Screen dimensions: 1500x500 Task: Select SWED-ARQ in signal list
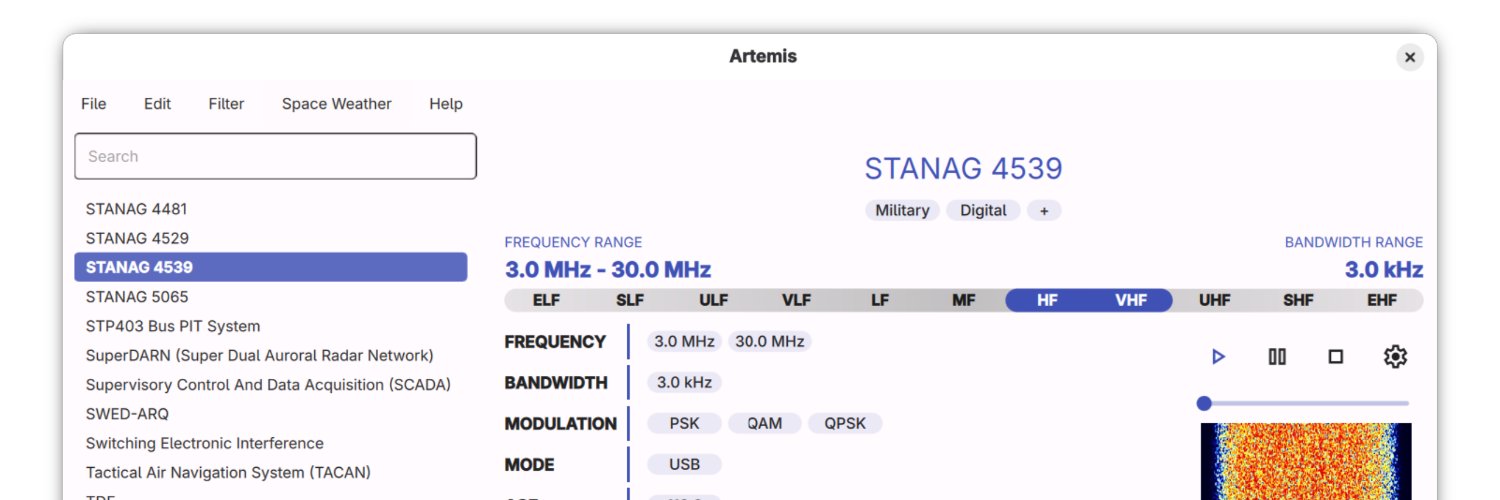click(271, 414)
